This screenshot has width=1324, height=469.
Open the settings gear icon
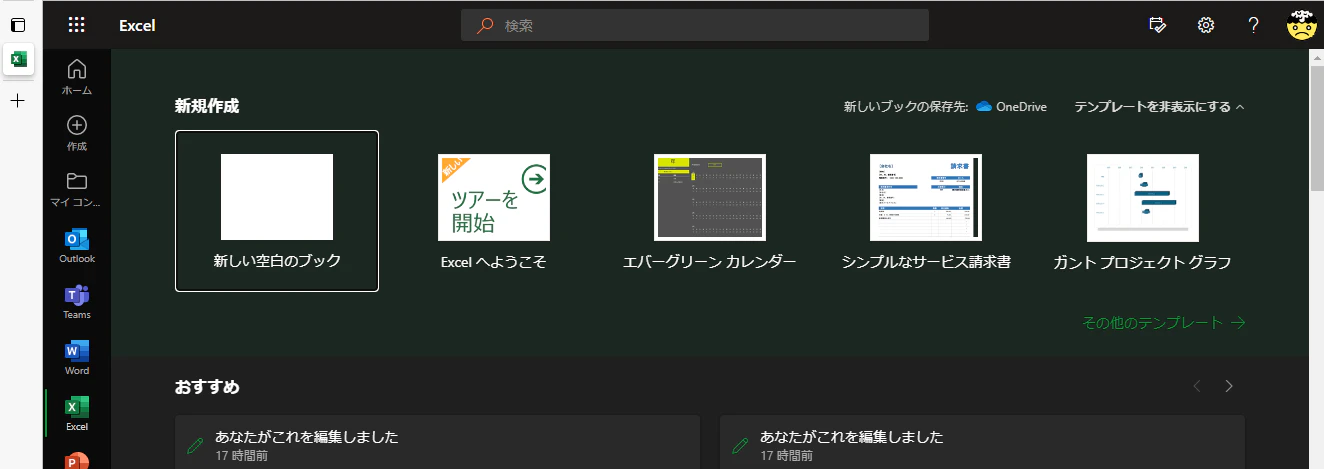click(x=1206, y=25)
